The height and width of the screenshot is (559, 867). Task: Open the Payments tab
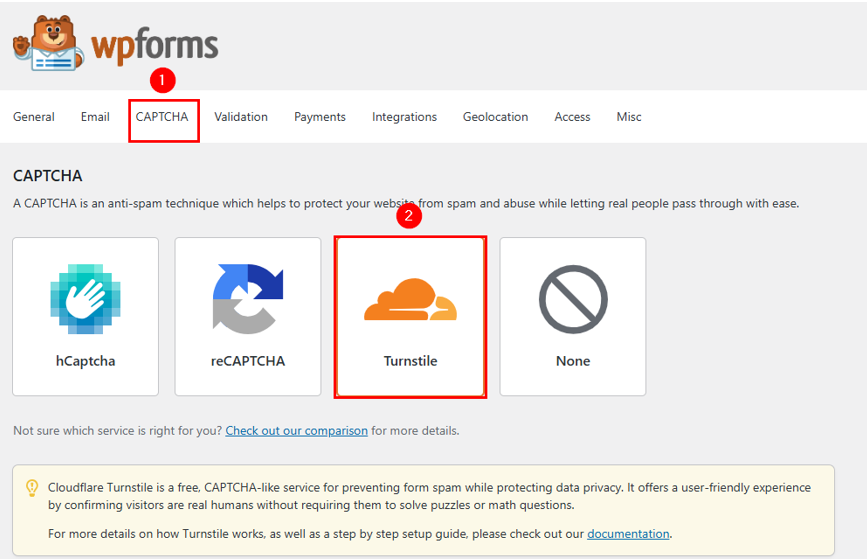(320, 117)
